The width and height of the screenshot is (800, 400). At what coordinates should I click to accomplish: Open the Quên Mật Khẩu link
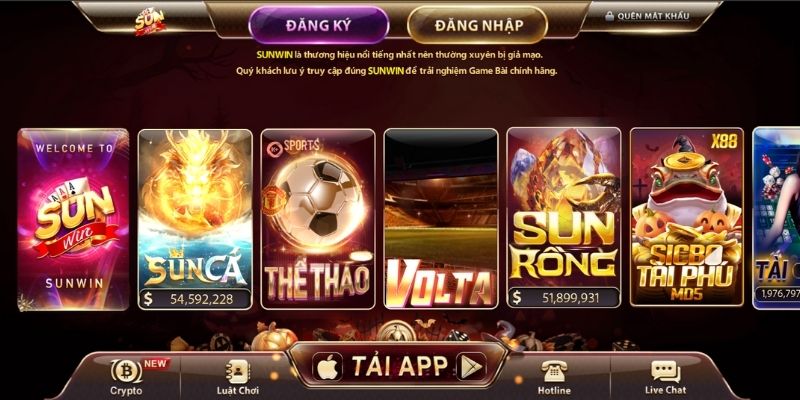653,16
